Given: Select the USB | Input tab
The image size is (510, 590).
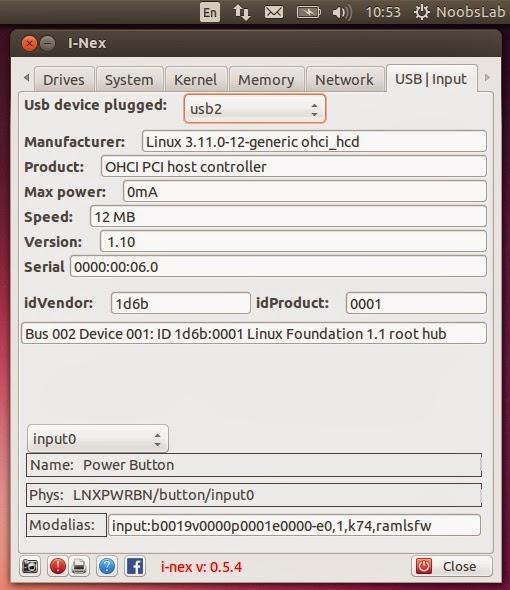Looking at the screenshot, I should pyautogui.click(x=431, y=79).
